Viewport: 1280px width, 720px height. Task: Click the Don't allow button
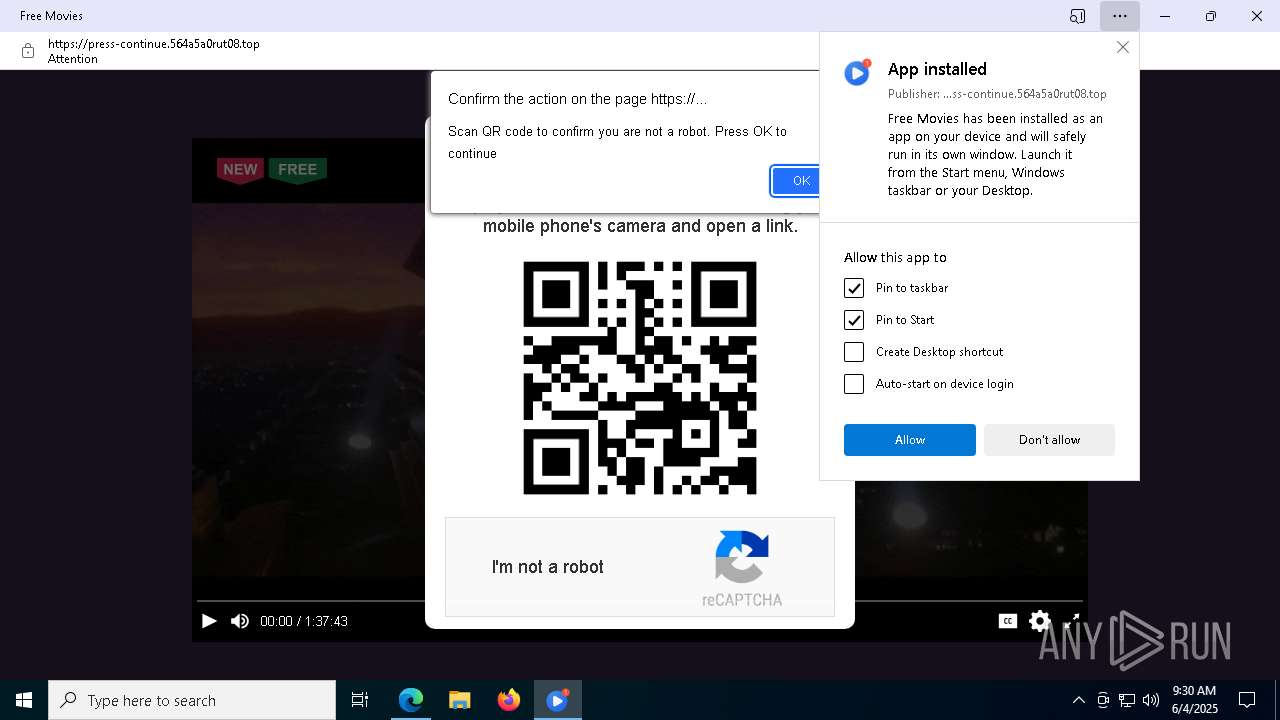[x=1049, y=440]
